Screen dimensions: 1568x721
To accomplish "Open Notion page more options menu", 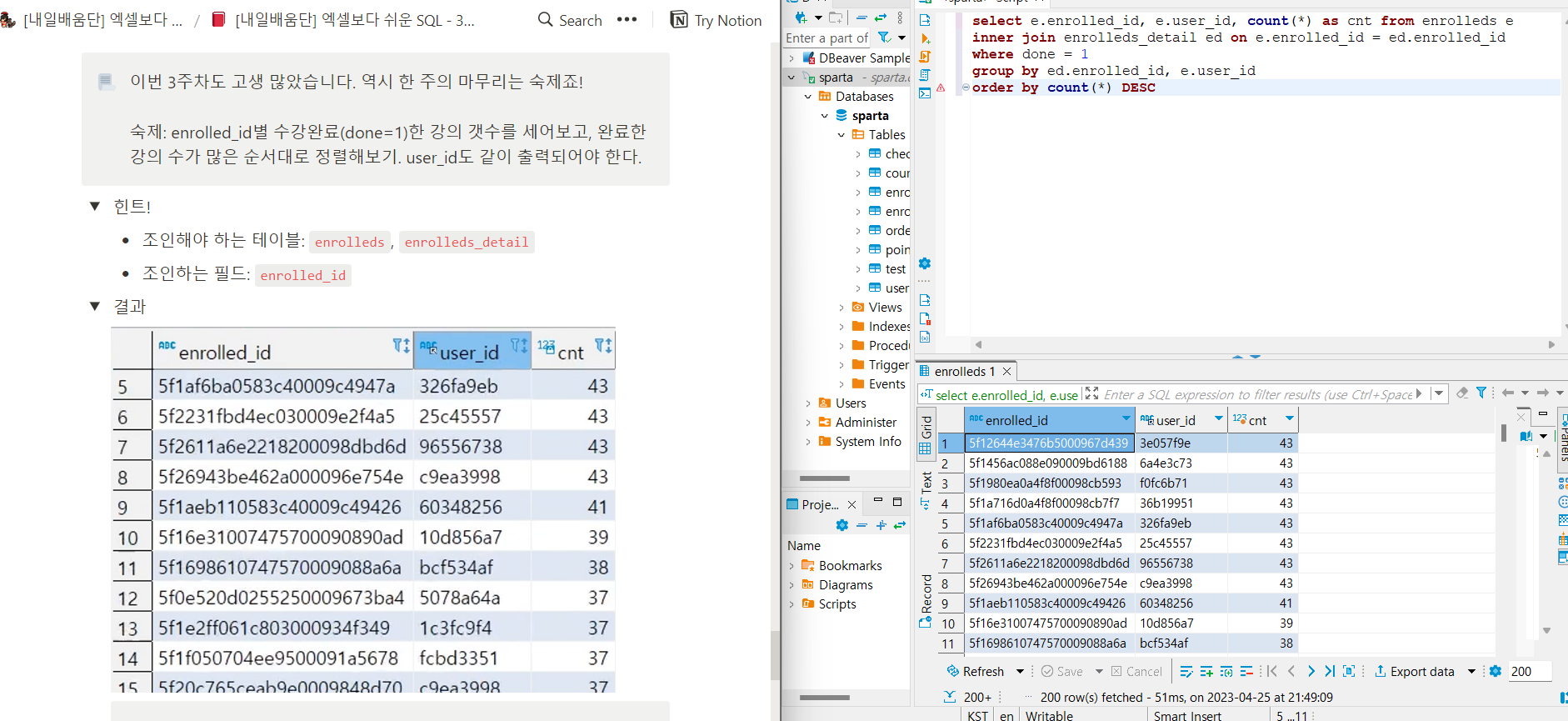I will (x=627, y=20).
